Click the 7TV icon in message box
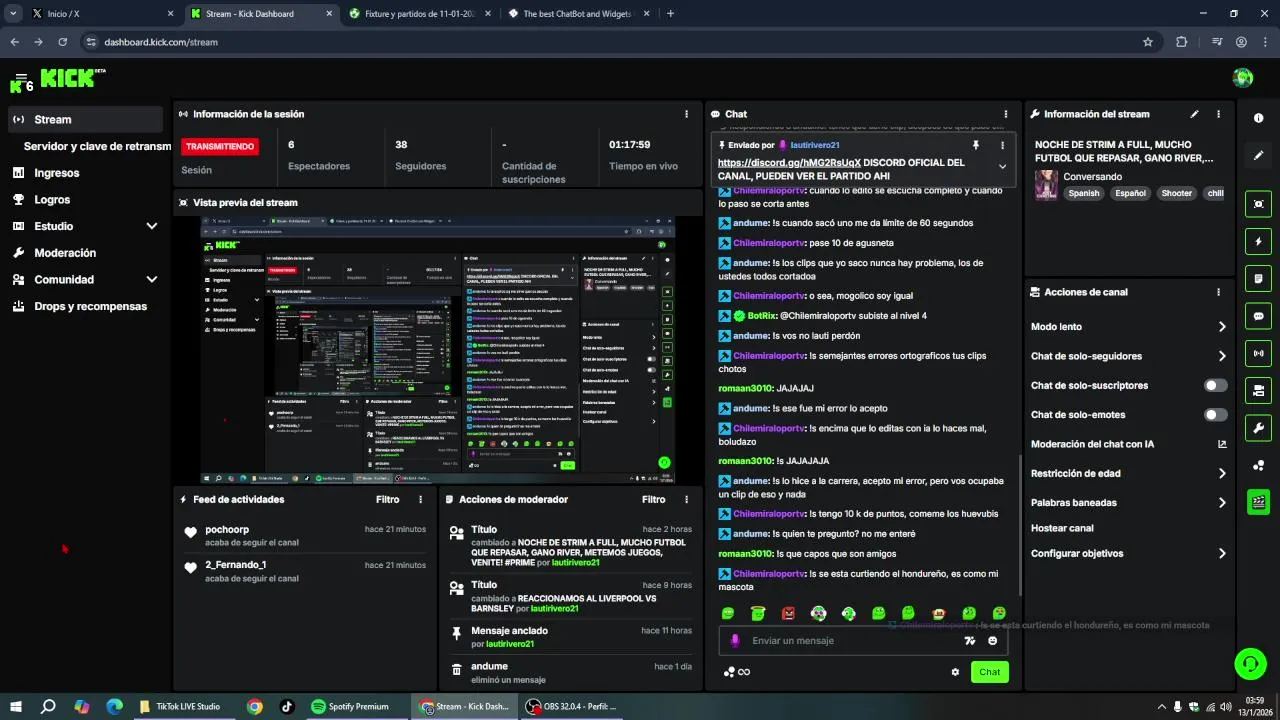This screenshot has width=1280, height=720. (969, 641)
